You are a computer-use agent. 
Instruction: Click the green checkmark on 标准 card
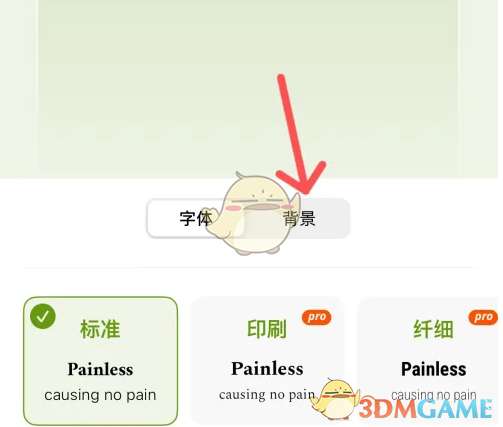(x=43, y=316)
